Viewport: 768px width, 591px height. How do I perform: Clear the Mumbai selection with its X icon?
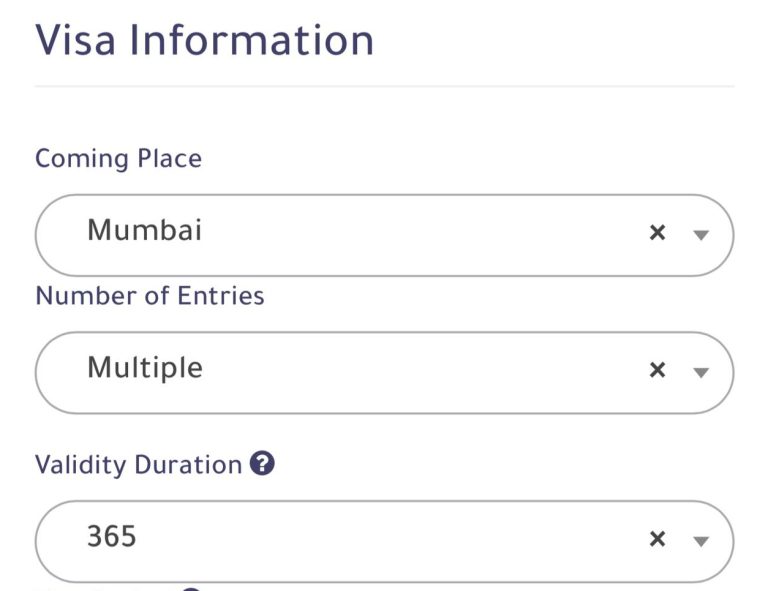(657, 232)
